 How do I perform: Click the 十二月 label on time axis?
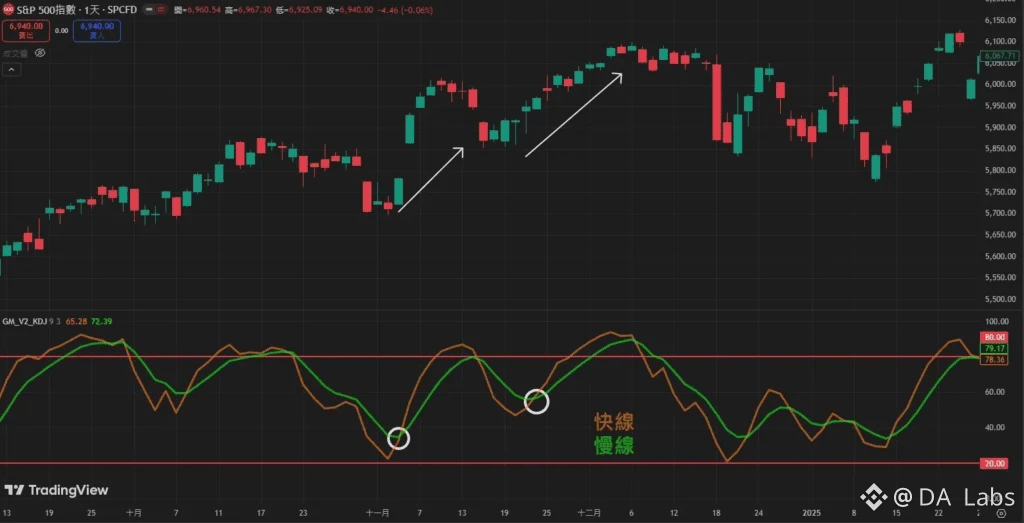[x=590, y=513]
